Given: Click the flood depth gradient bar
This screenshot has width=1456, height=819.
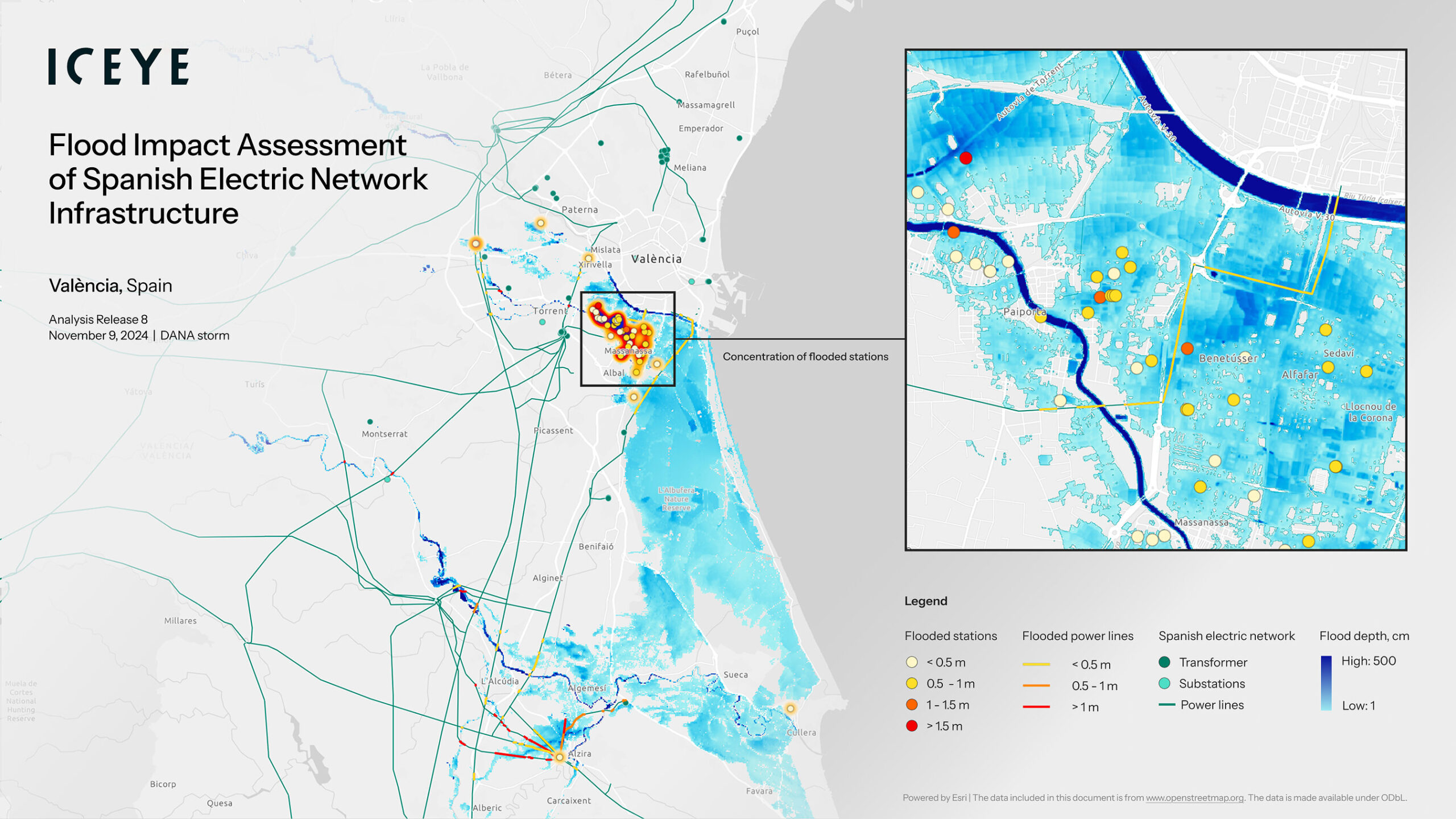Looking at the screenshot, I should click(x=1326, y=683).
